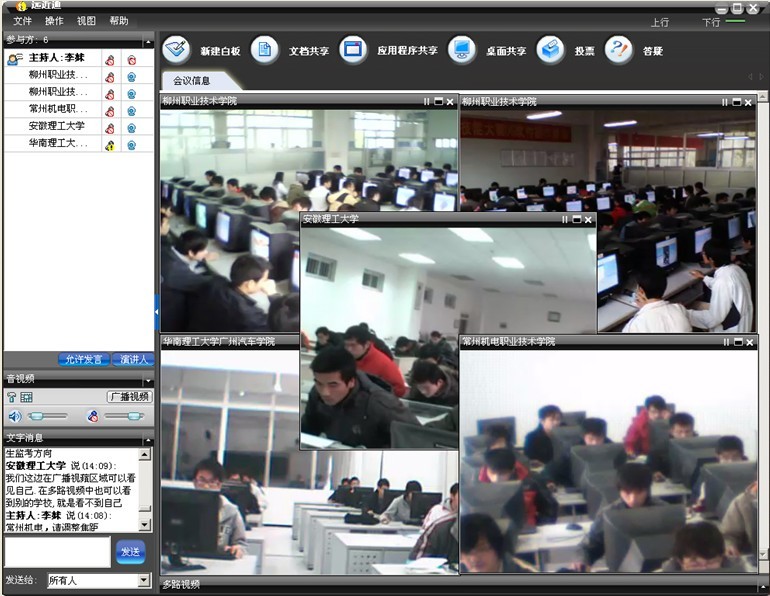Toggle microphone for 安徽理工大学 participant
770x596 pixels.
[x=110, y=127]
